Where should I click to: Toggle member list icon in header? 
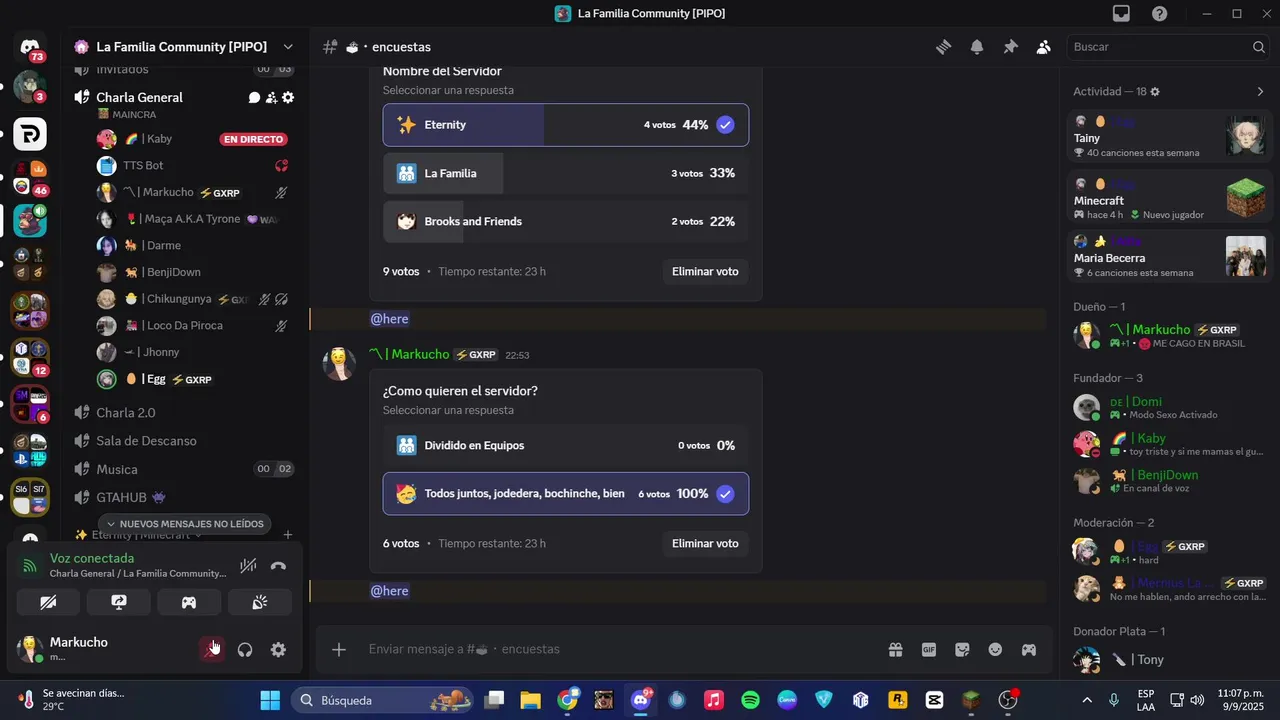click(x=1044, y=47)
